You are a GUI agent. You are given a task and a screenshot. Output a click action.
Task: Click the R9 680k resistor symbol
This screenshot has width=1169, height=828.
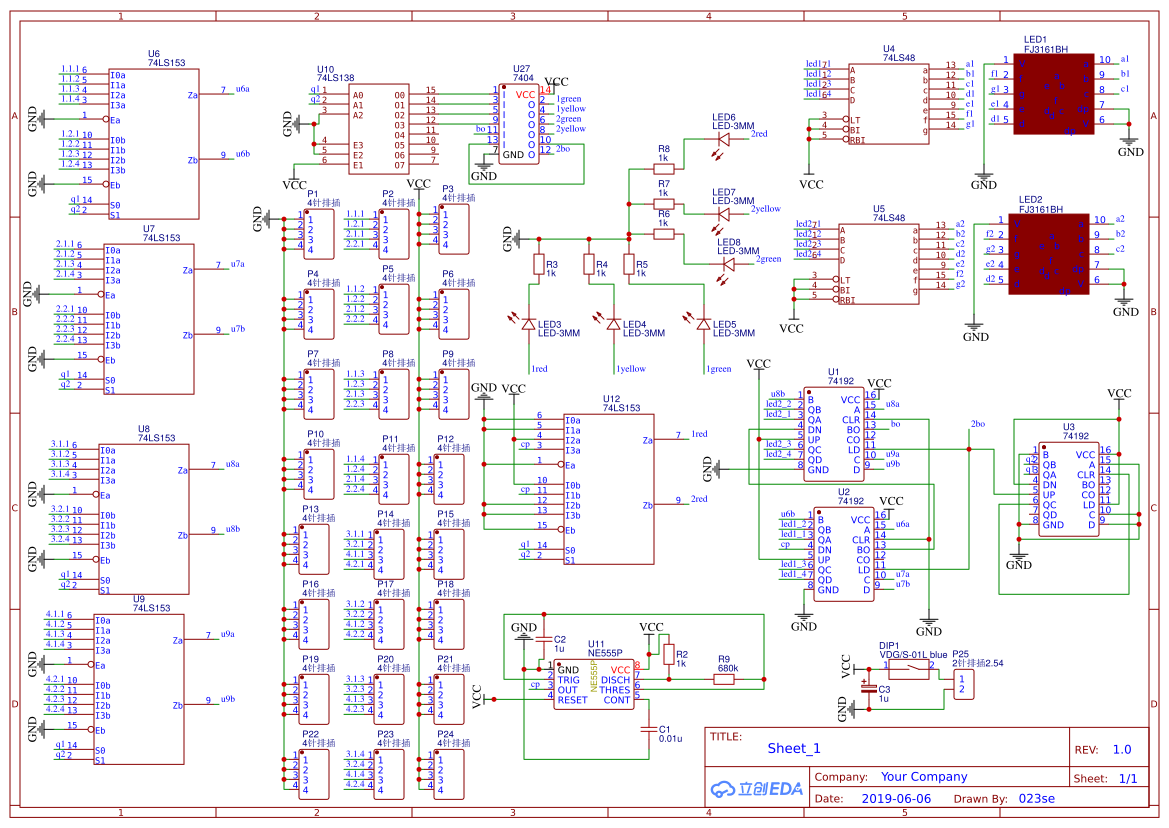(724, 679)
